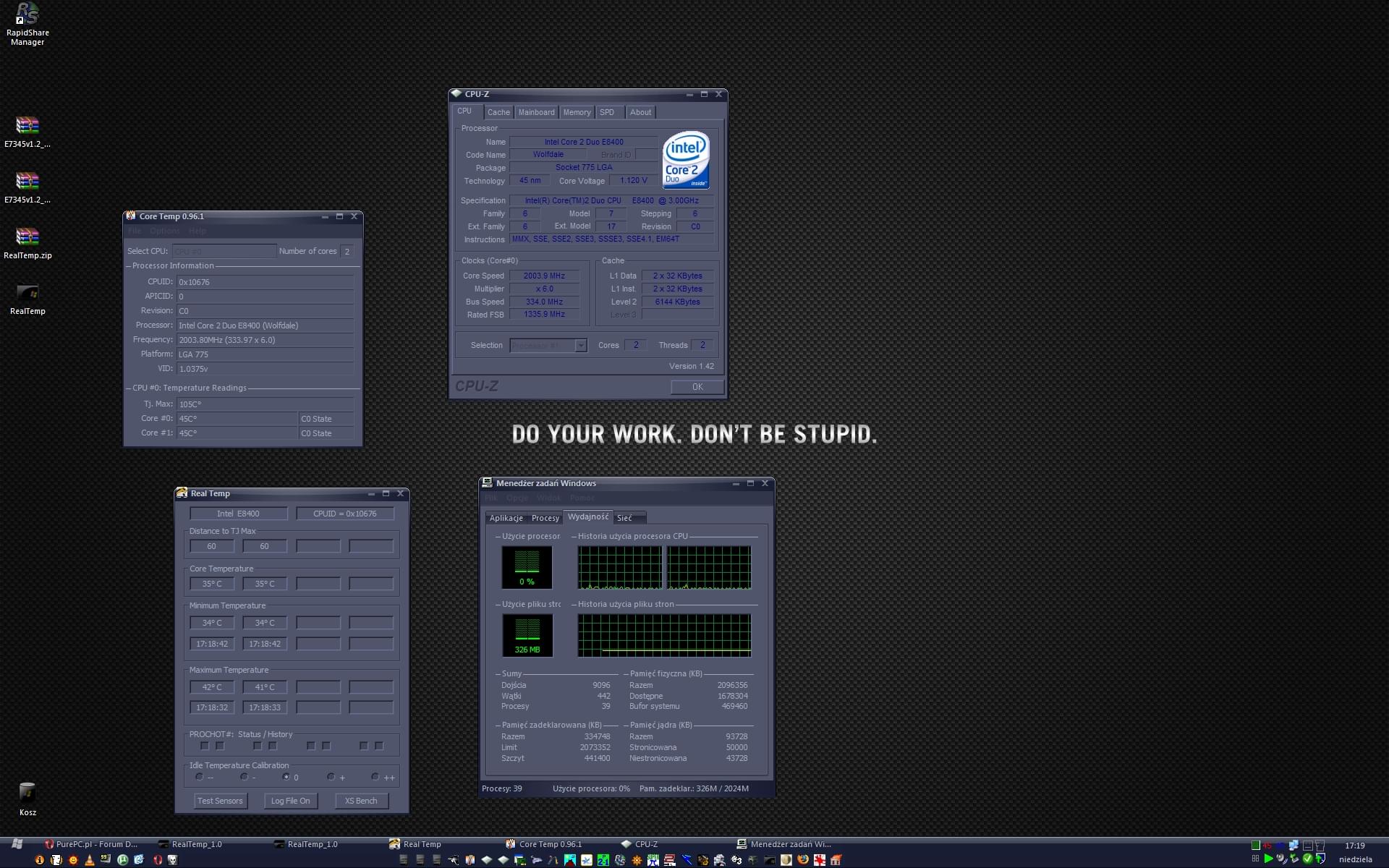
Task: Open the RealTemp.zip archive icon
Action: pos(27,243)
